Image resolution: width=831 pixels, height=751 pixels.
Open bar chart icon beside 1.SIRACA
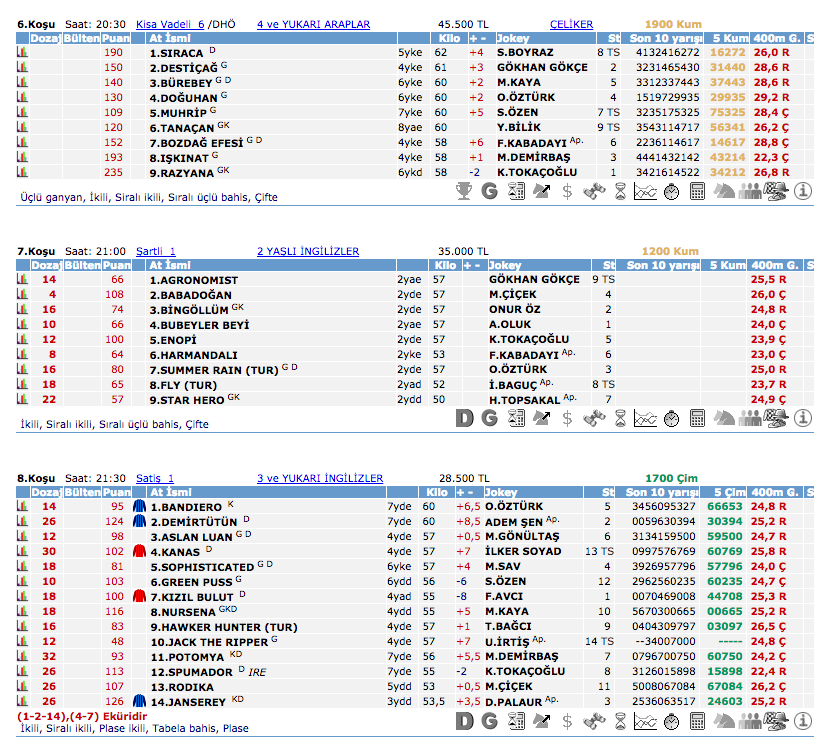(x=23, y=52)
